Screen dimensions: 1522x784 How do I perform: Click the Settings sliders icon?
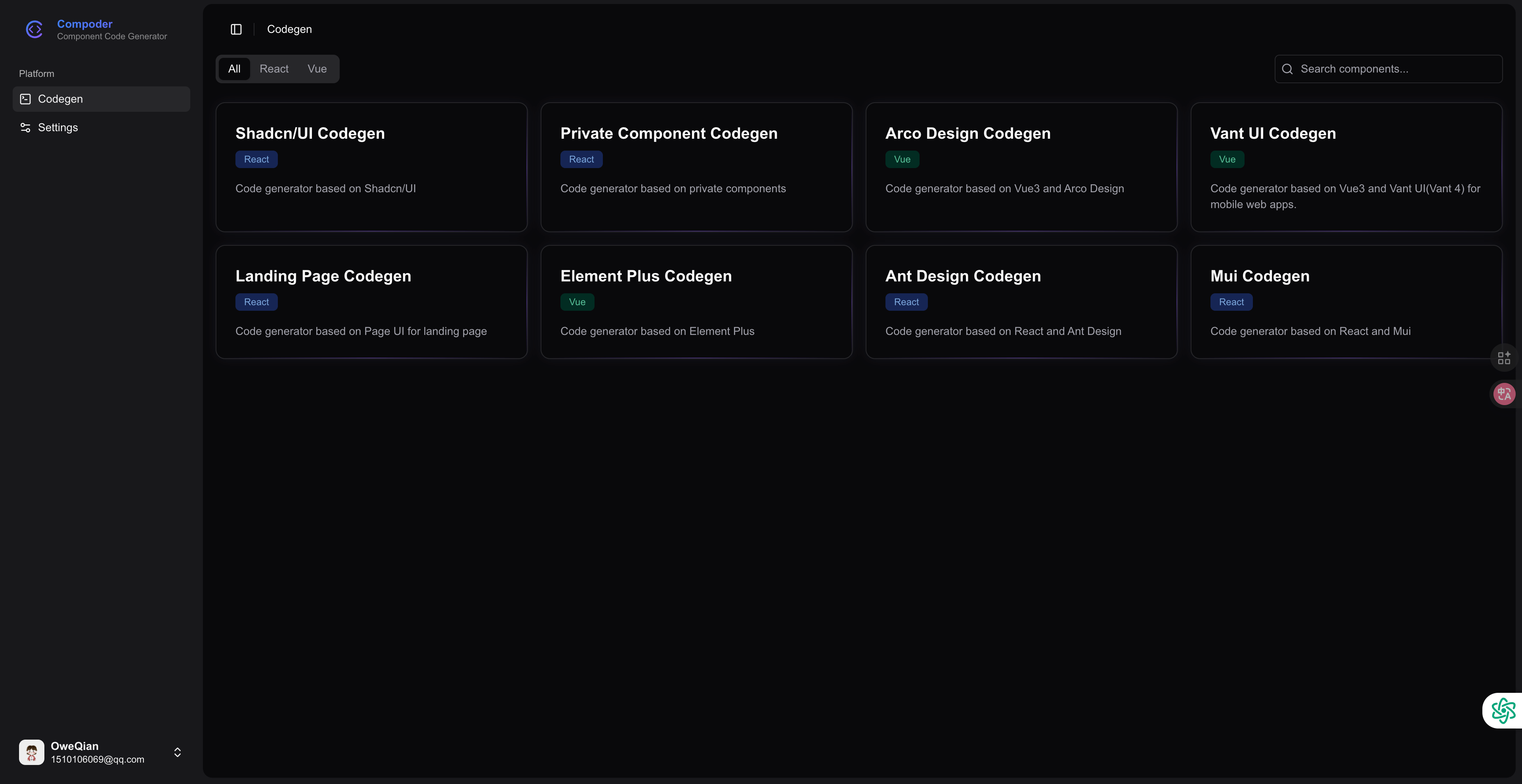tap(25, 128)
